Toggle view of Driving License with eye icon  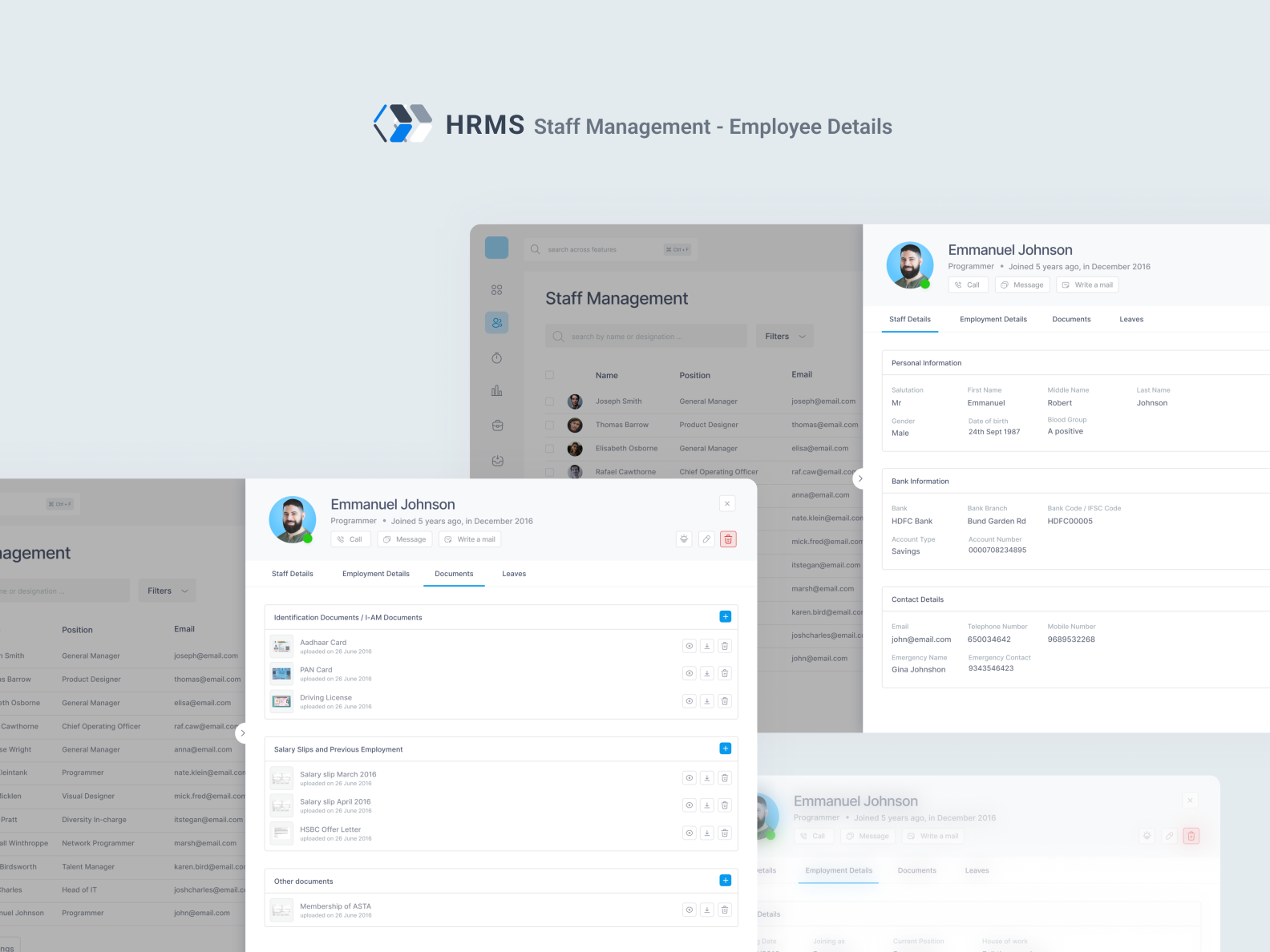tap(690, 701)
